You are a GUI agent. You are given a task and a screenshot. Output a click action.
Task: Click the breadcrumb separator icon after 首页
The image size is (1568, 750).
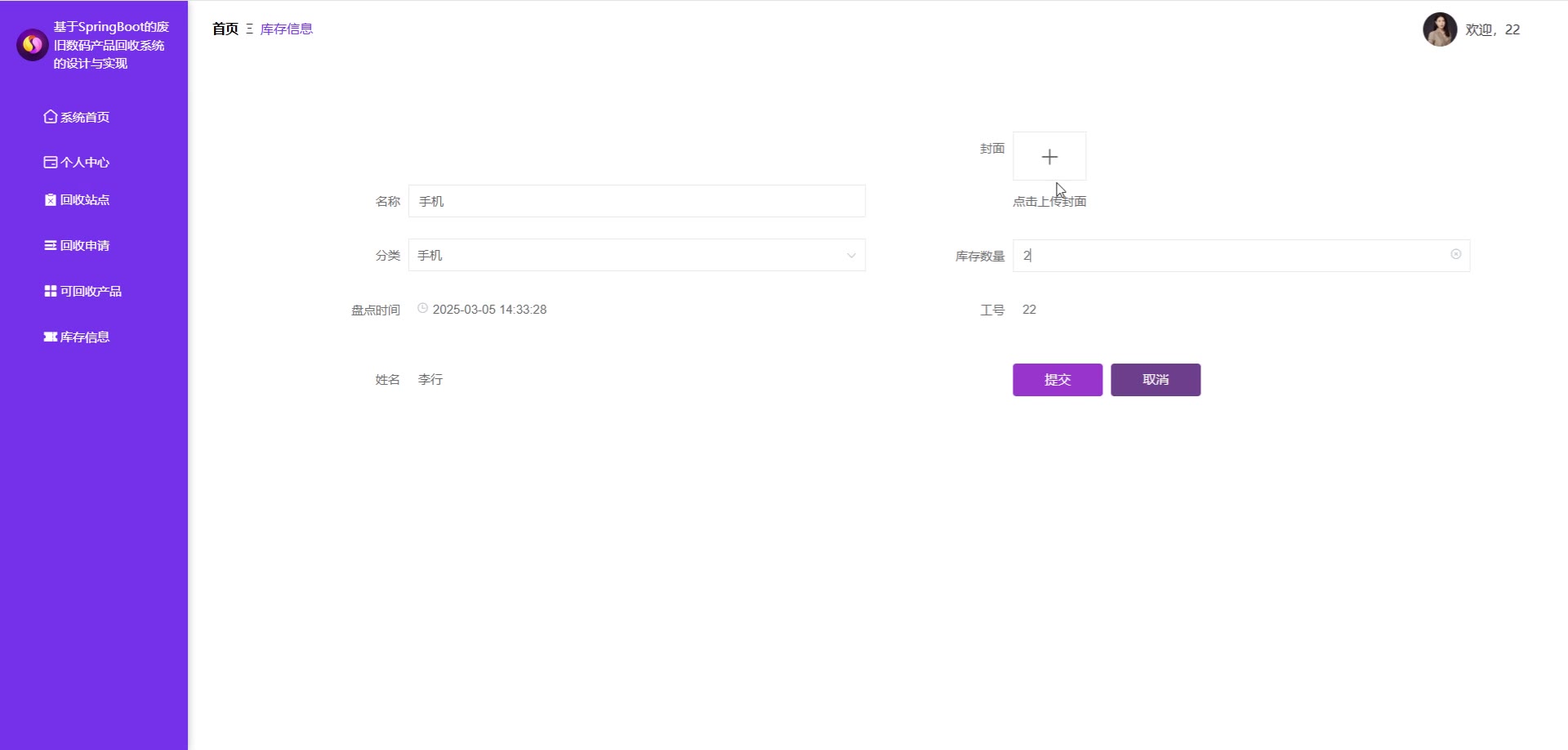249,29
